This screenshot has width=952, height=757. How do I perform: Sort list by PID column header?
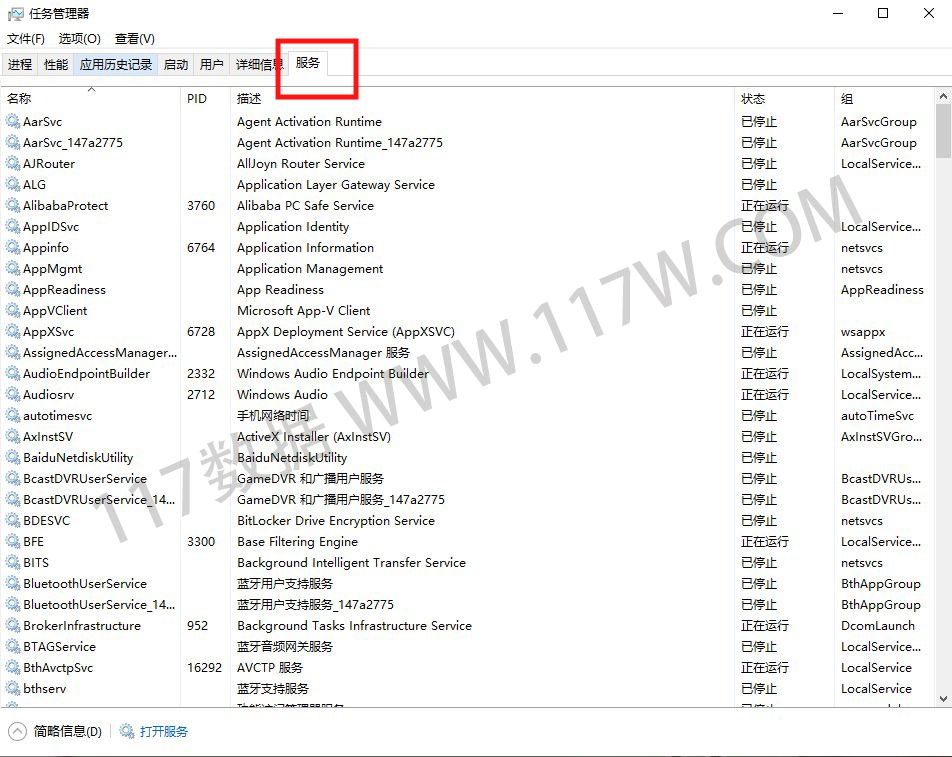point(197,99)
